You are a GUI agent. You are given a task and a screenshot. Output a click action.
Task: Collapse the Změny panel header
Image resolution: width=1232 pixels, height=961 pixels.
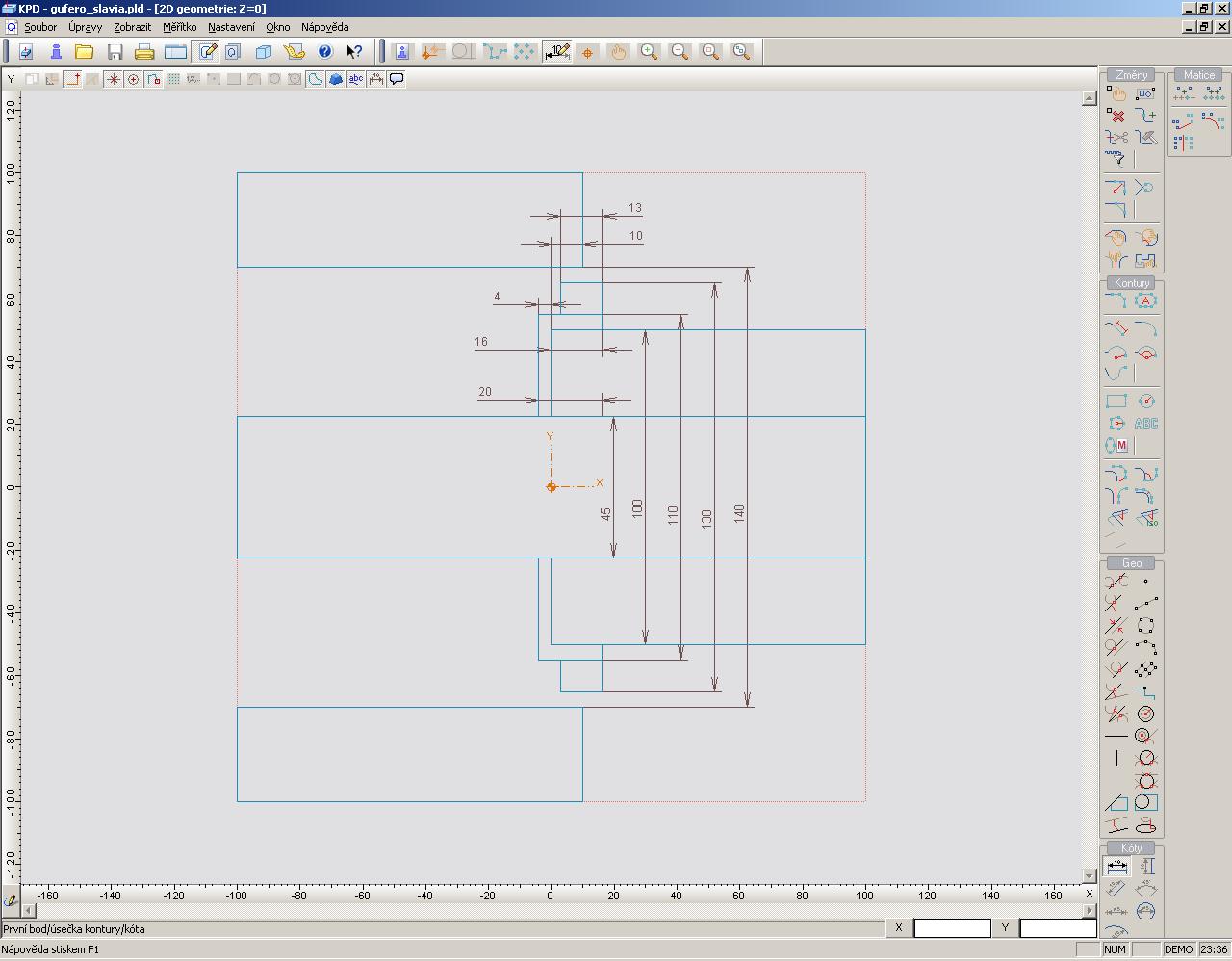tap(1131, 75)
